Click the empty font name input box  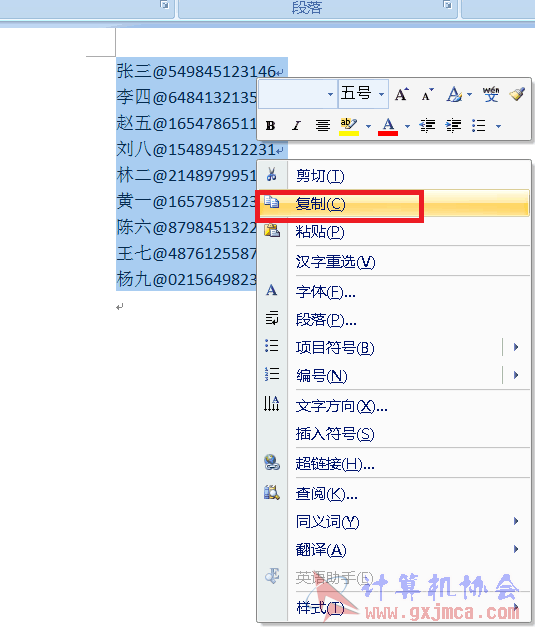(293, 95)
